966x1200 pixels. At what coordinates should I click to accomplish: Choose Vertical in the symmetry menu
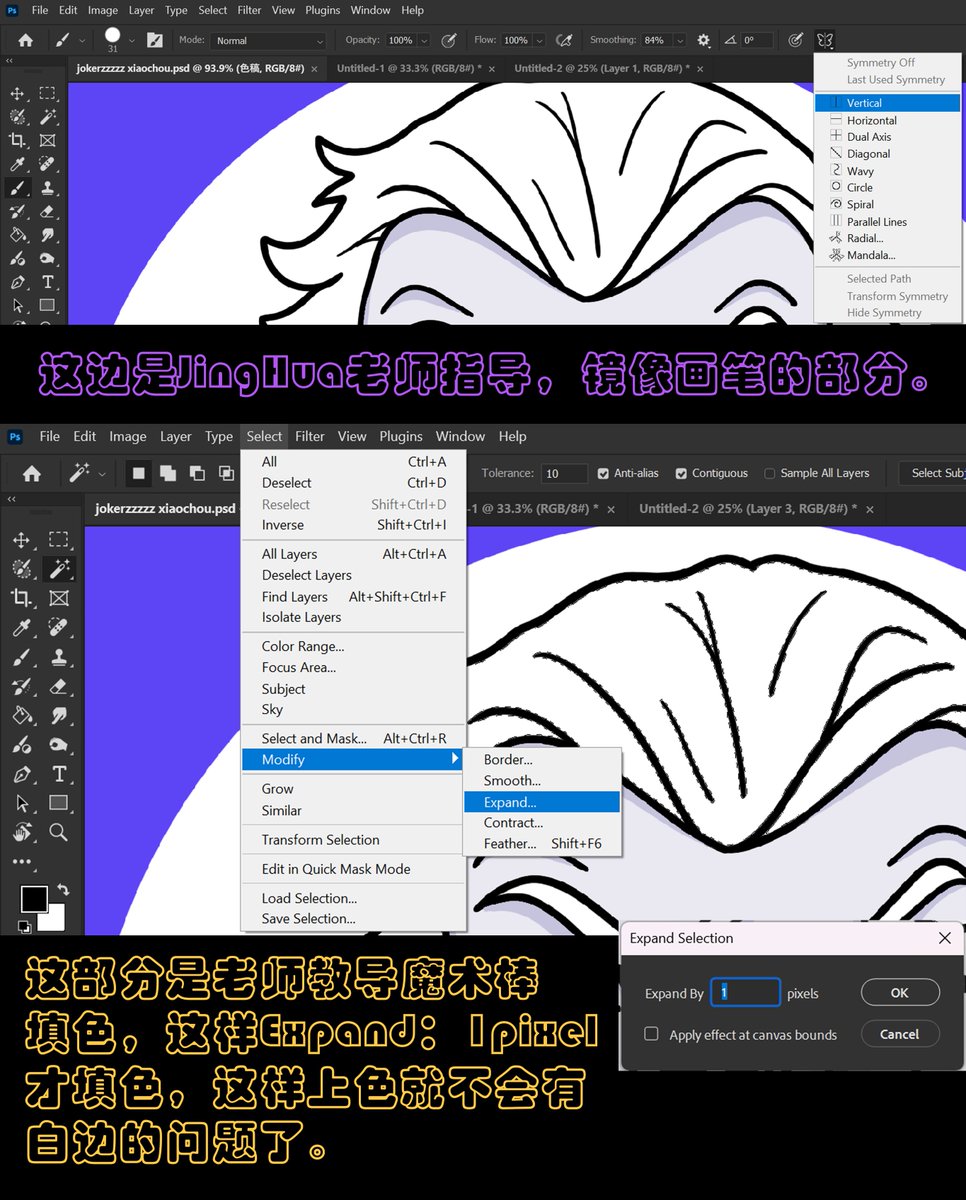pyautogui.click(x=888, y=103)
